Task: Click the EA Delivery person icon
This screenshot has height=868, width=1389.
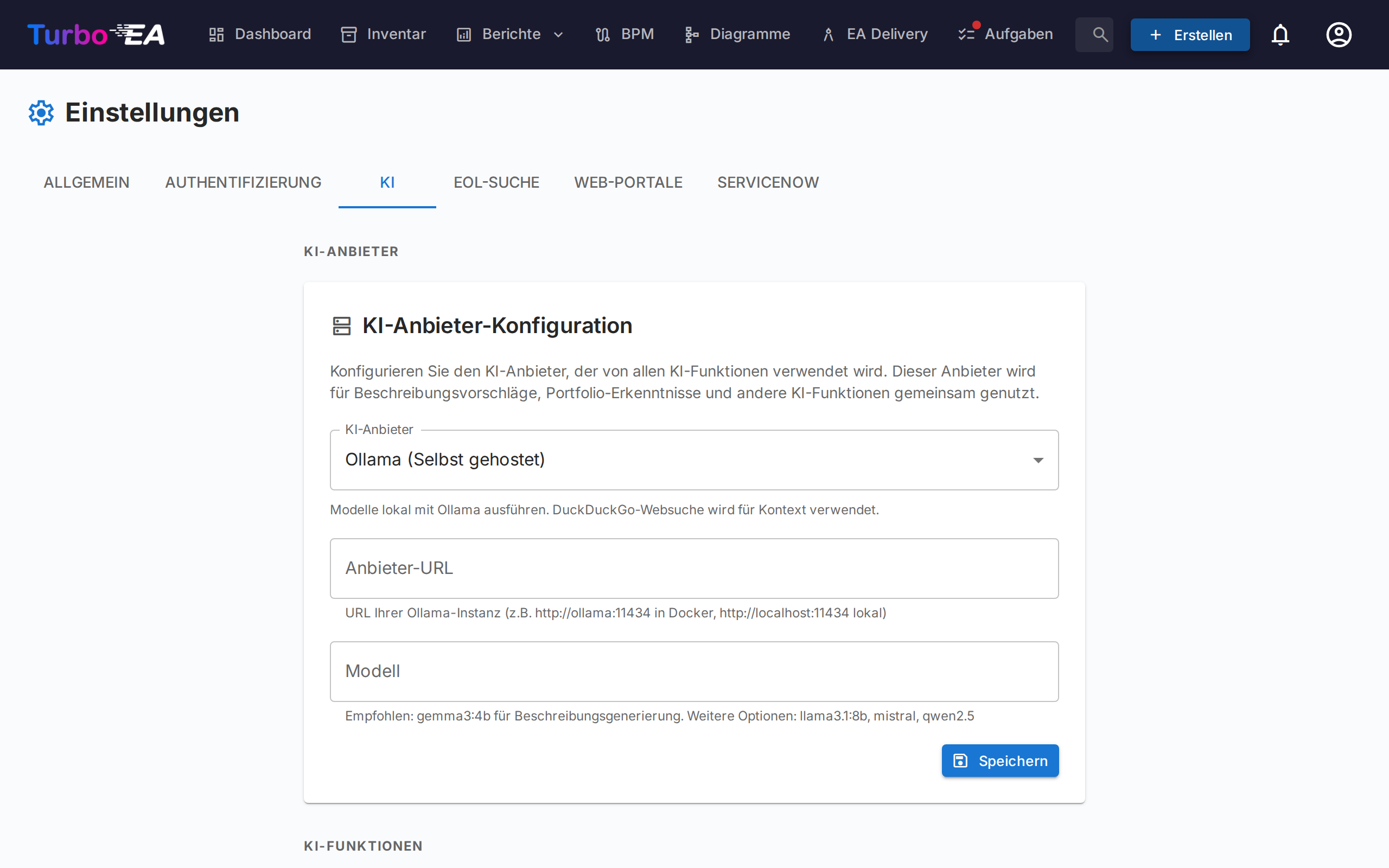Action: point(828,34)
